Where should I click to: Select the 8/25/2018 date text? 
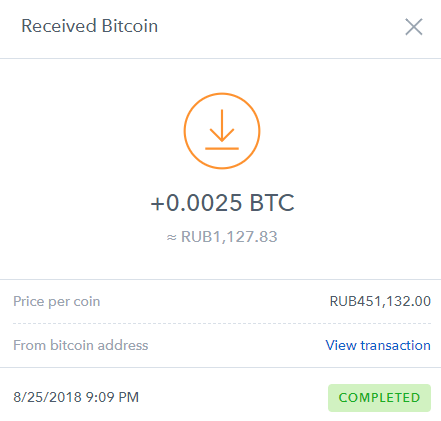click(47, 397)
